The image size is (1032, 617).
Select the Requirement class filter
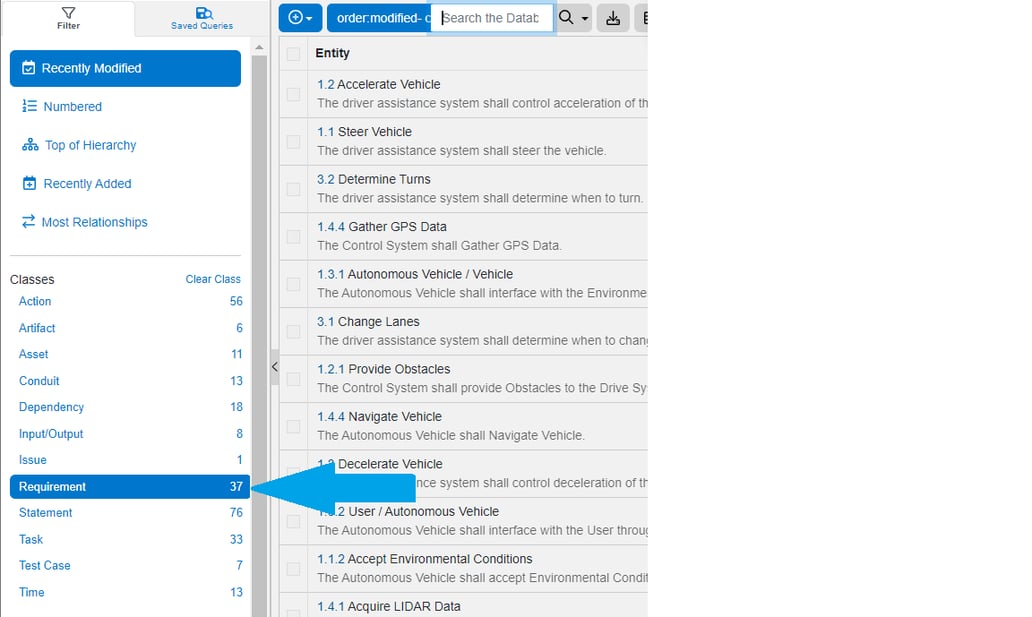pos(125,487)
